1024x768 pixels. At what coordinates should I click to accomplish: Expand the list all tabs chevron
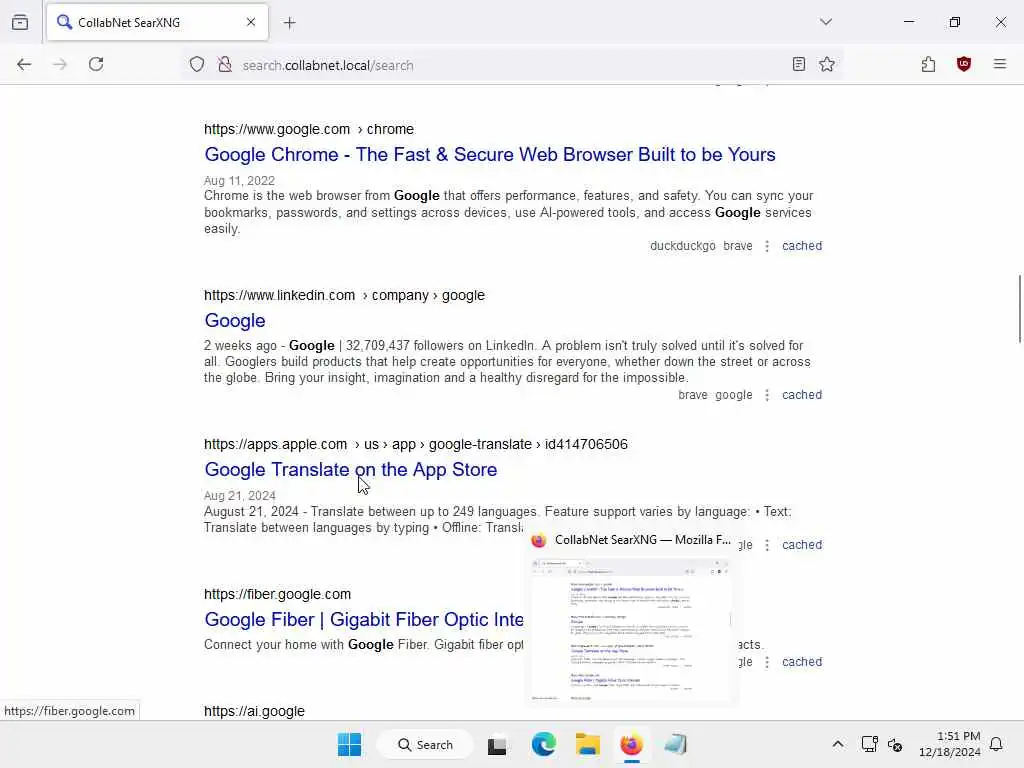[x=826, y=22]
